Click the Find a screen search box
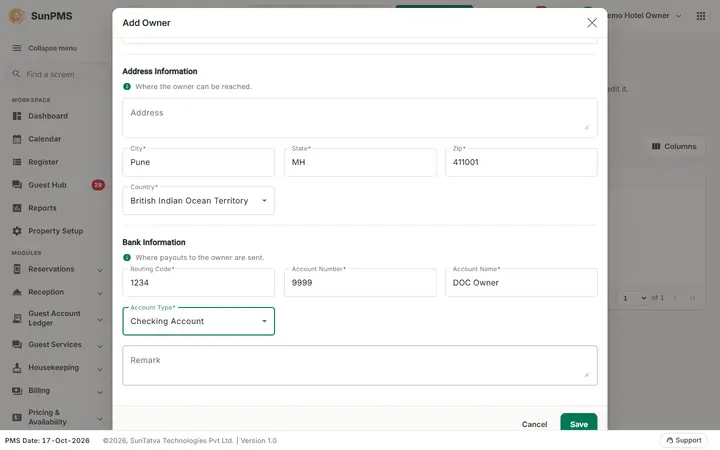Viewport: 720px width, 450px height. pyautogui.click(x=57, y=74)
